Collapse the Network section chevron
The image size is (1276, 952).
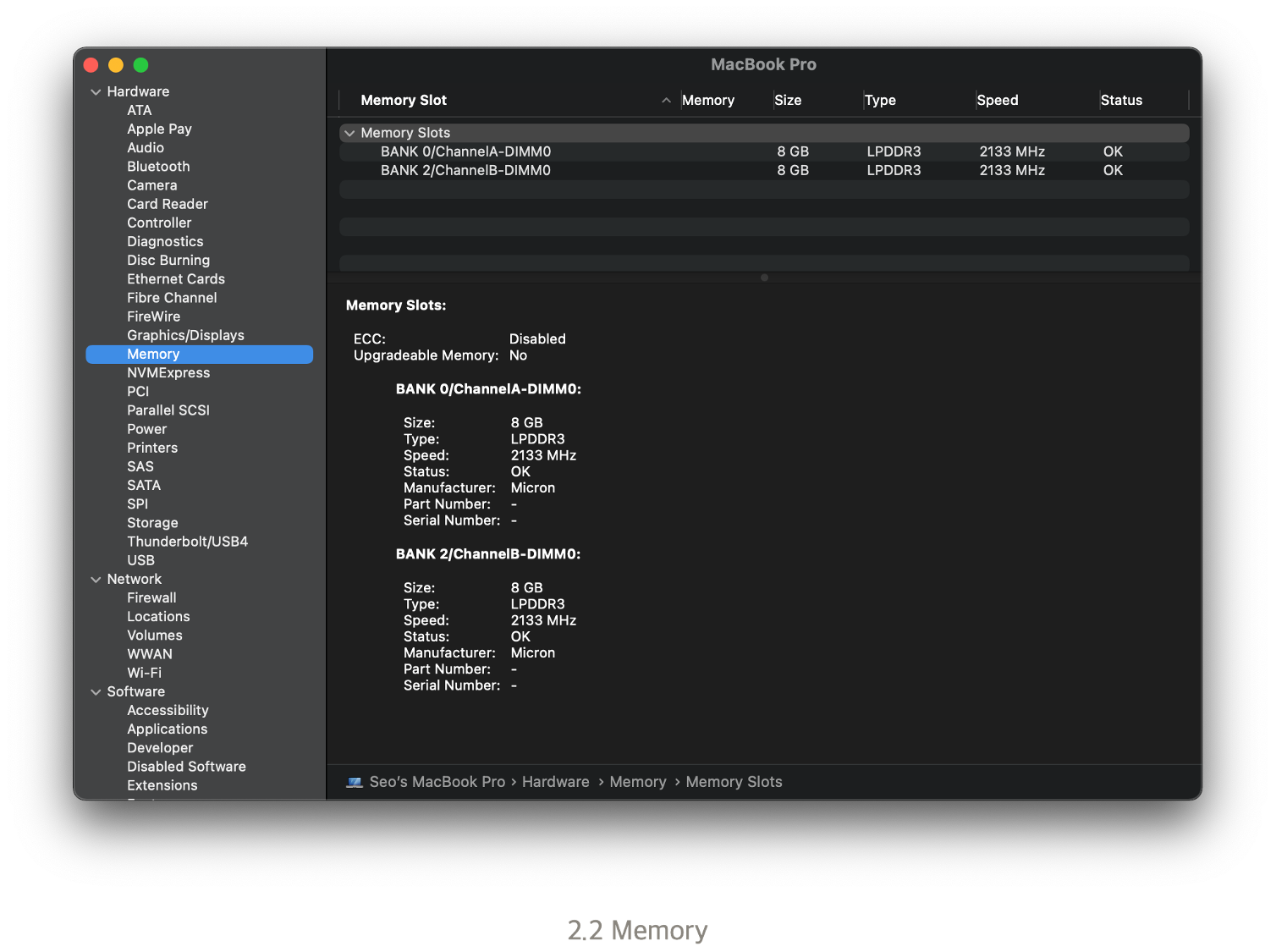point(96,580)
